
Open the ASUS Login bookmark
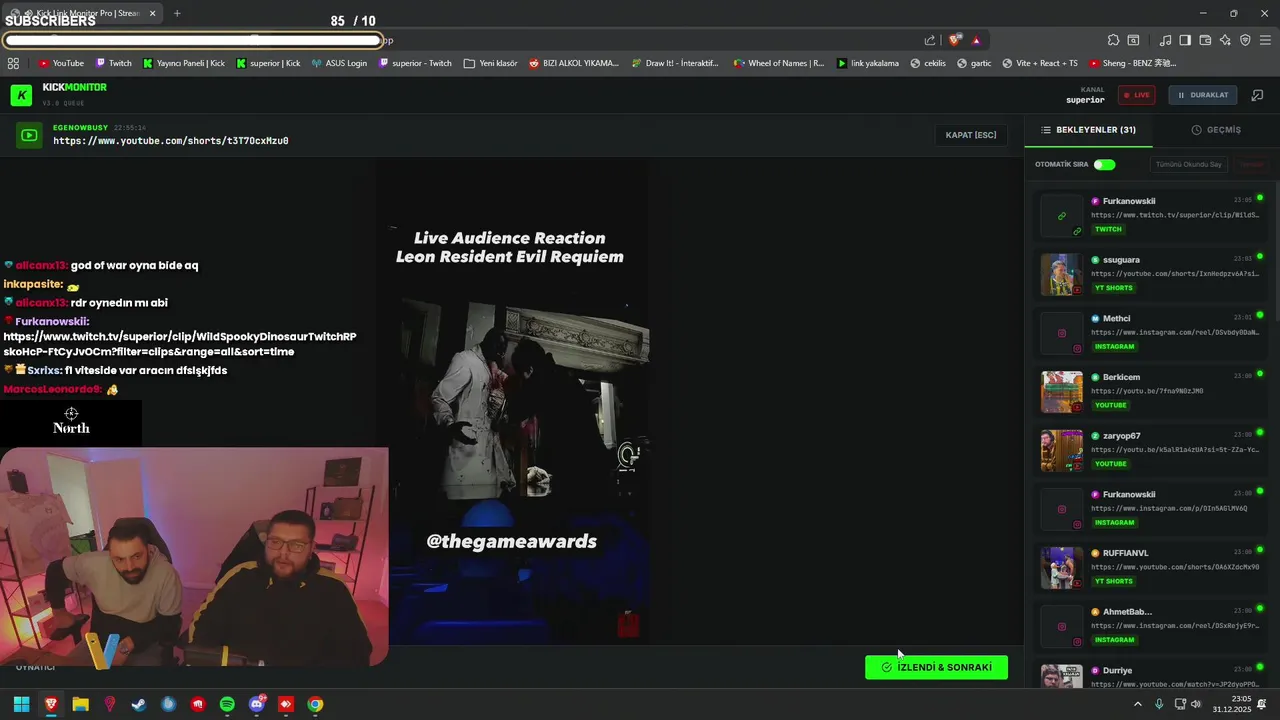coord(339,63)
